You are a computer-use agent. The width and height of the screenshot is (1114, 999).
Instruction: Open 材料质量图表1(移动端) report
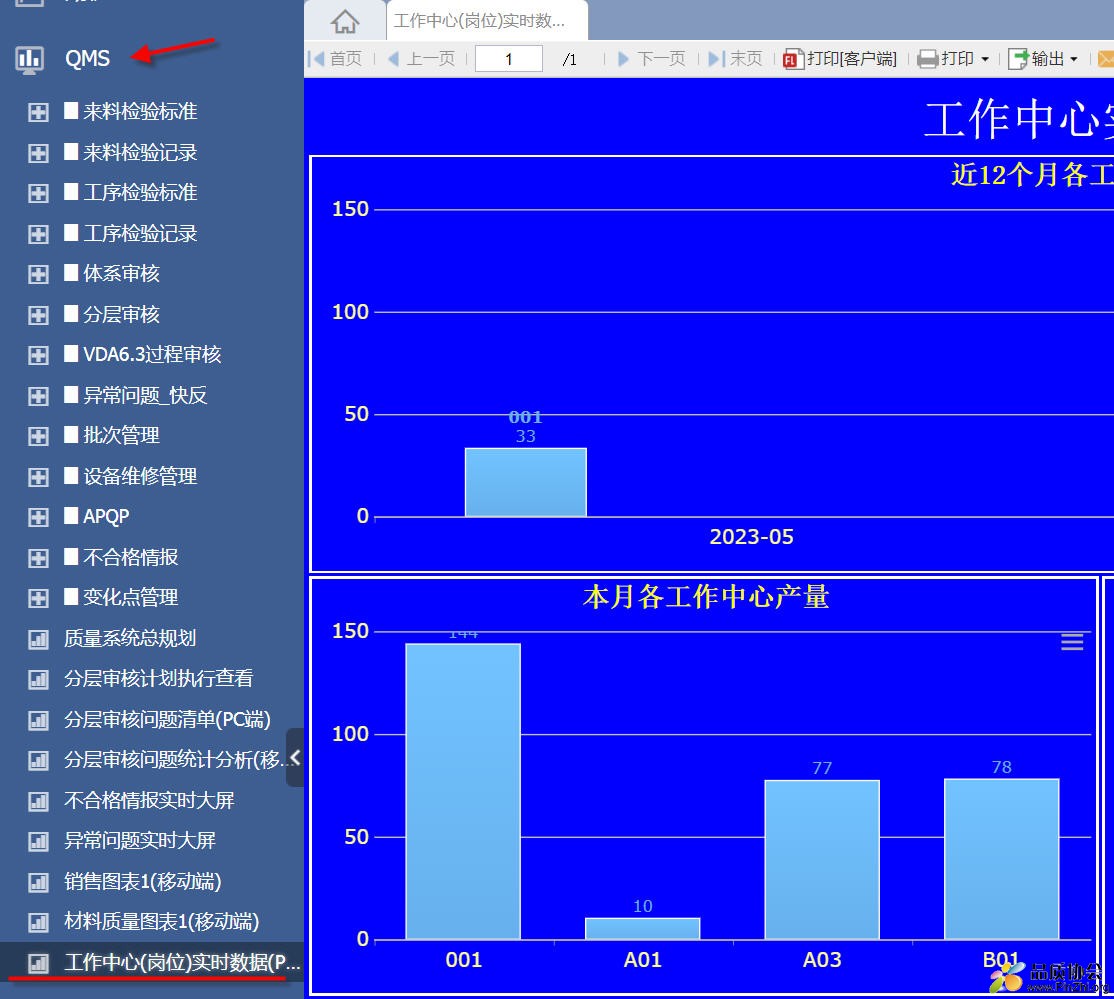click(162, 922)
